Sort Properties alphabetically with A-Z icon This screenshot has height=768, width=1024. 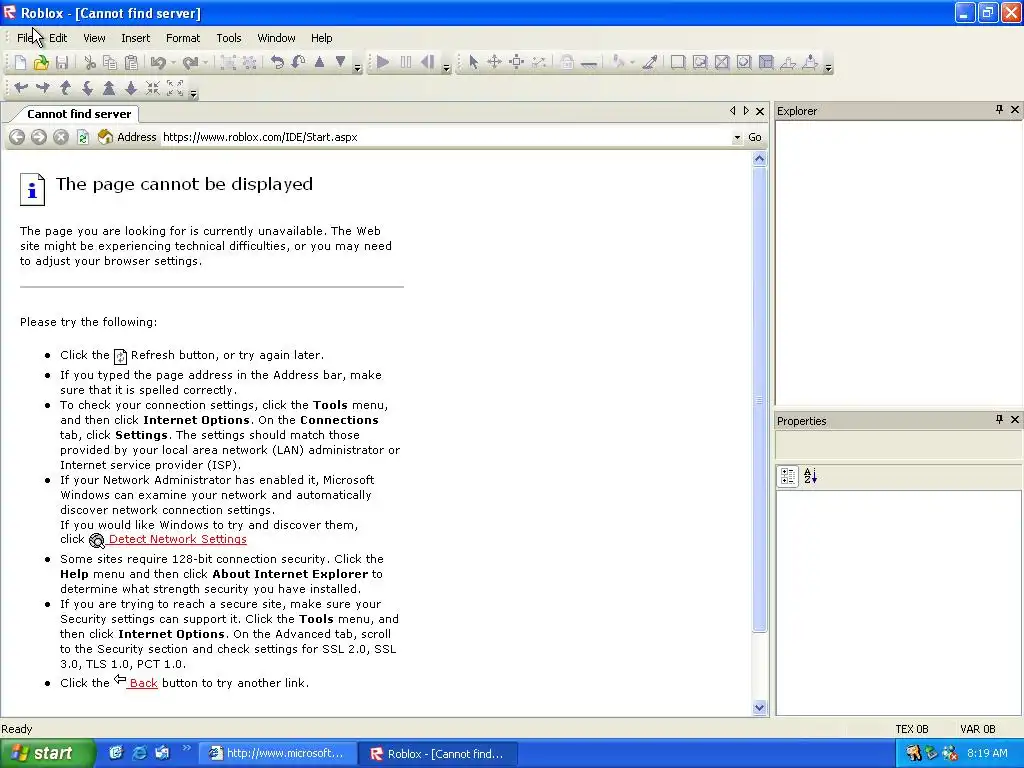810,476
